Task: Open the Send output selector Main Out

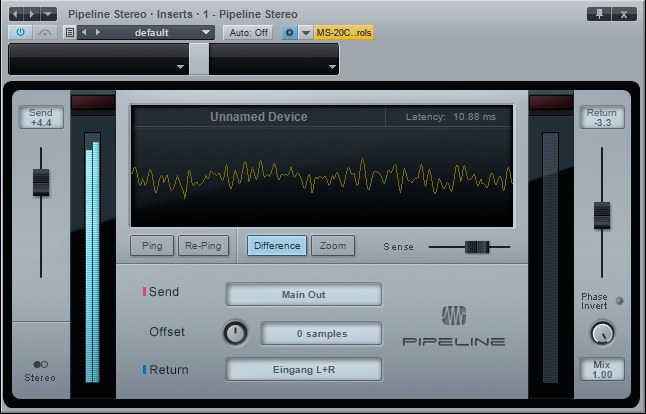Action: tap(304, 295)
